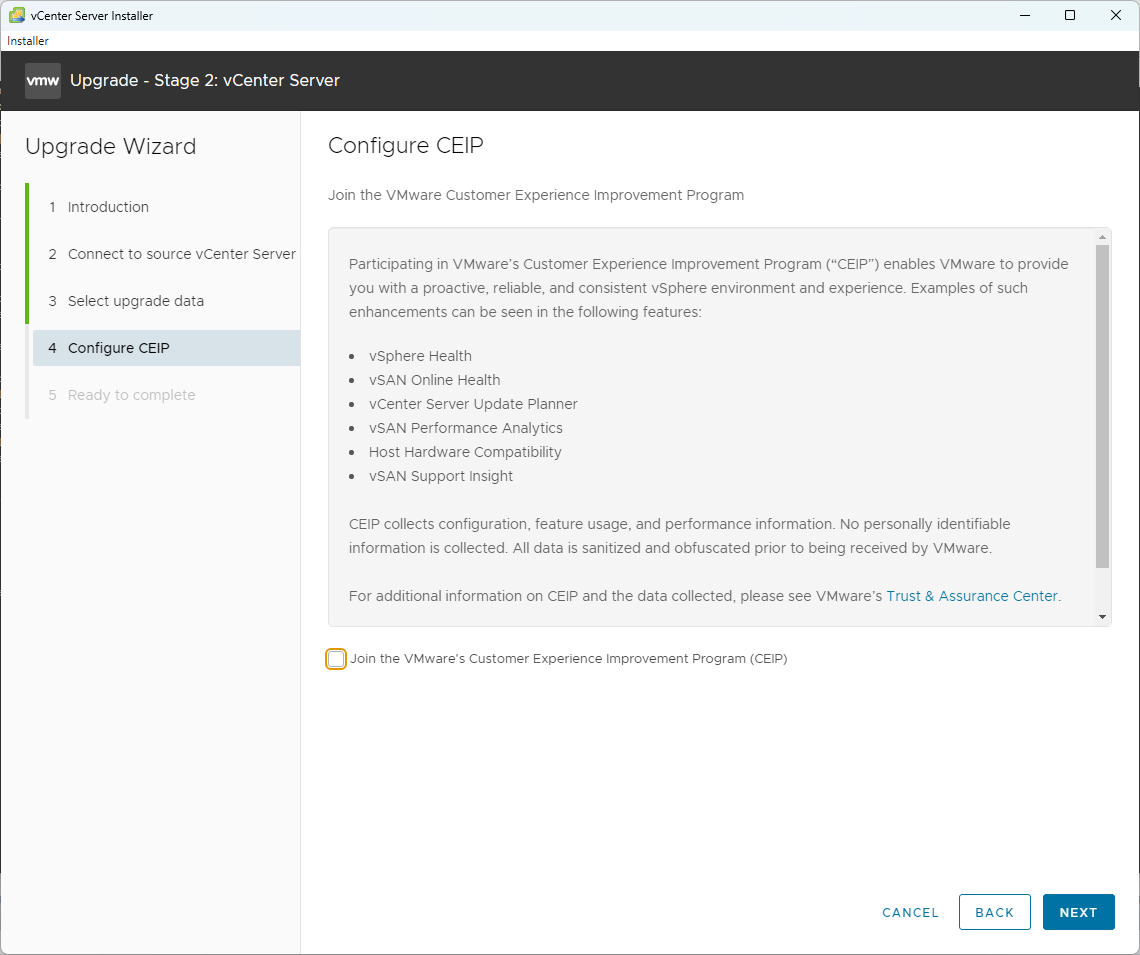
Task: Click the vCenter Server Installer title bar icon
Action: (17, 15)
